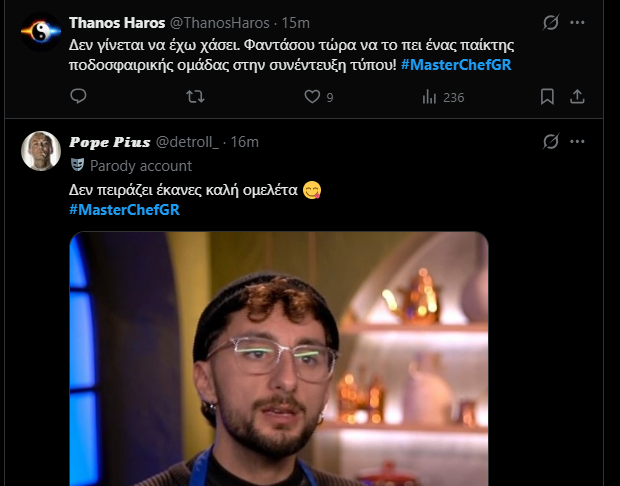
Task: Click Grok icon on Thanos Haros tweet
Action: coord(549,22)
